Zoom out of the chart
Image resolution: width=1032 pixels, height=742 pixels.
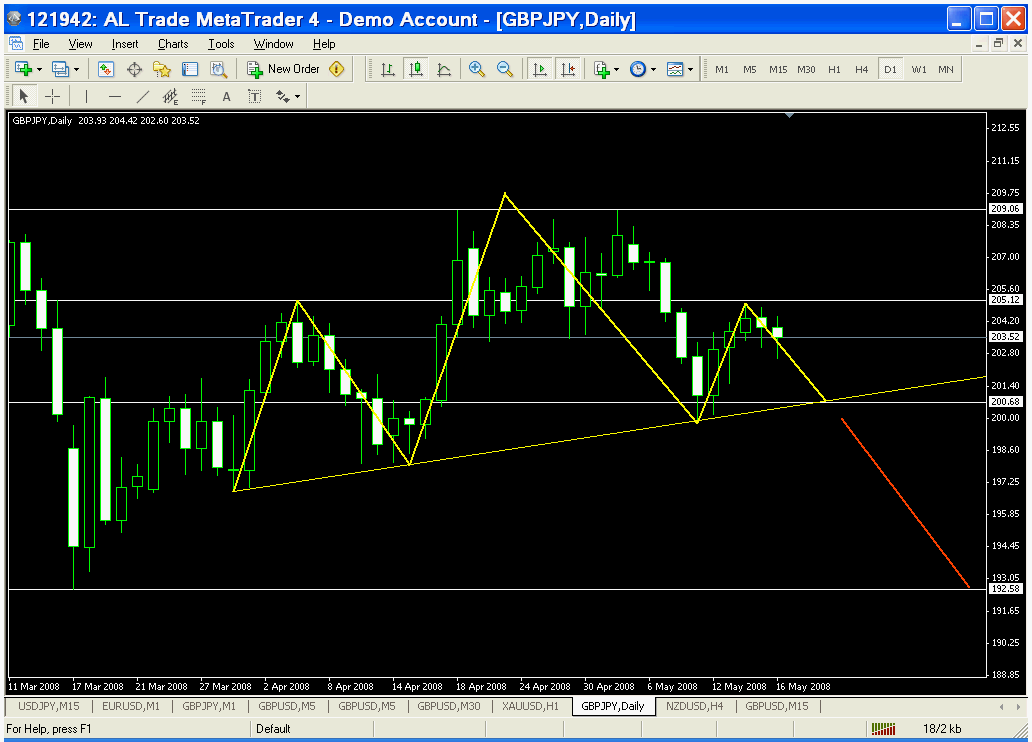505,69
